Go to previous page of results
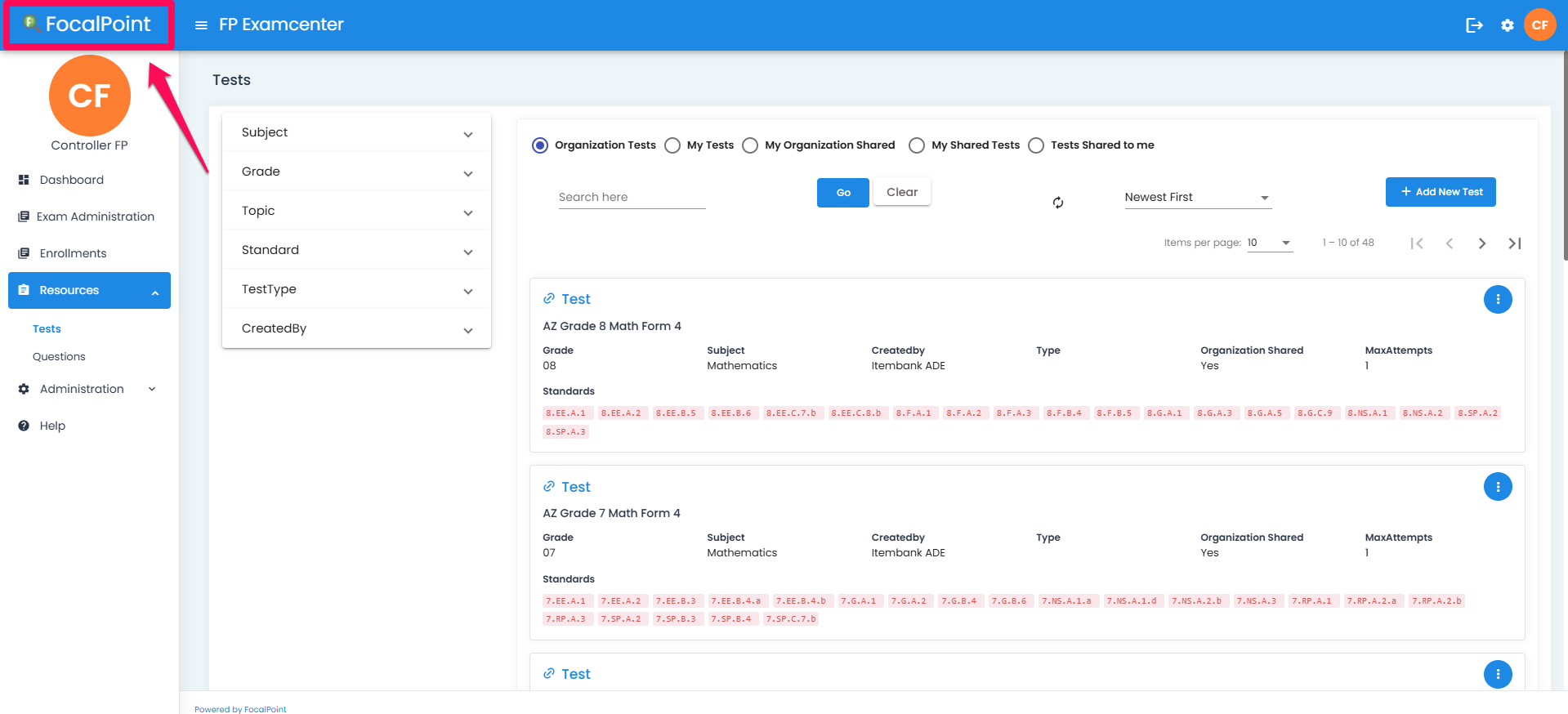Viewport: 1568px width, 714px height. (1450, 243)
